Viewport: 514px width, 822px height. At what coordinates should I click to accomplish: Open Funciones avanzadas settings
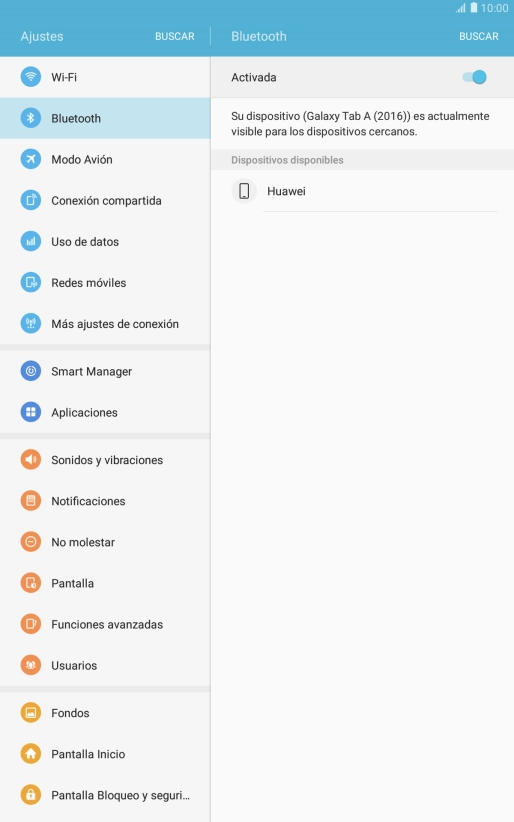(105, 624)
